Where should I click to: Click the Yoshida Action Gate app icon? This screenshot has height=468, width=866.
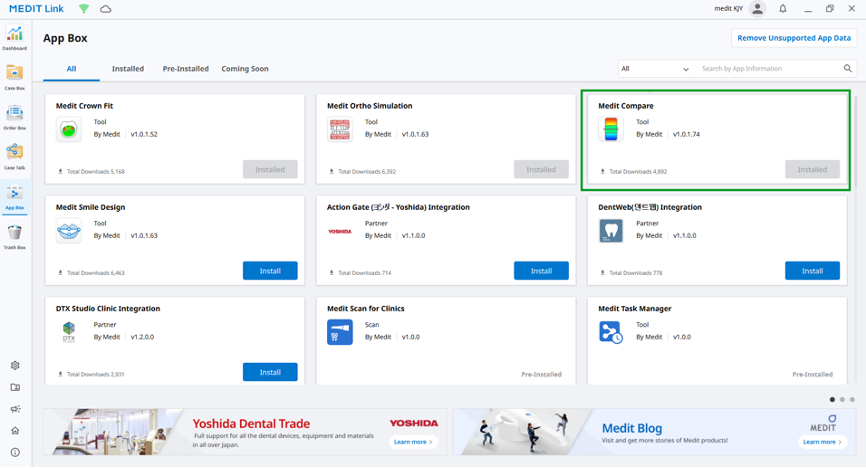pyautogui.click(x=340, y=232)
